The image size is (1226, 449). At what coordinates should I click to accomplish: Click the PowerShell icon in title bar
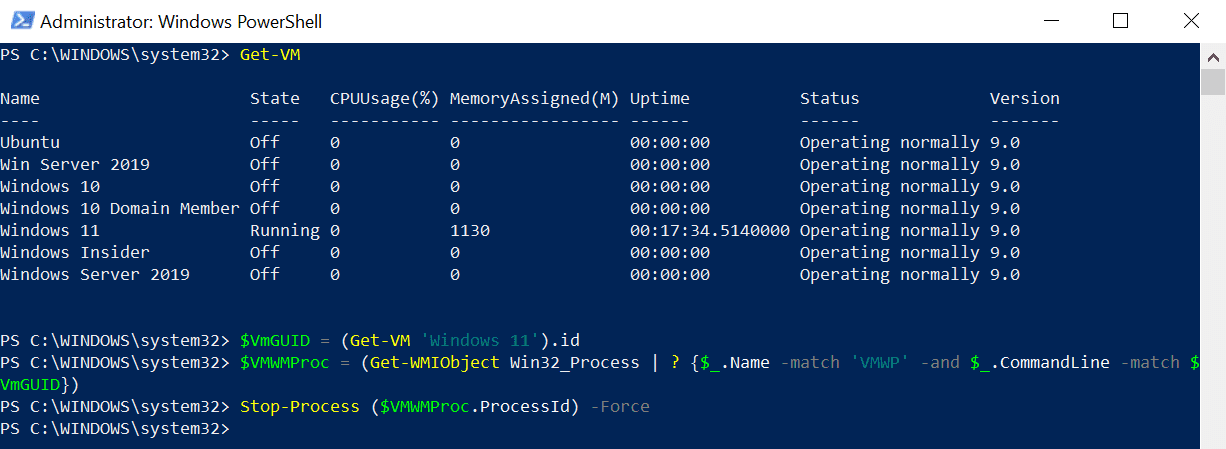point(18,21)
